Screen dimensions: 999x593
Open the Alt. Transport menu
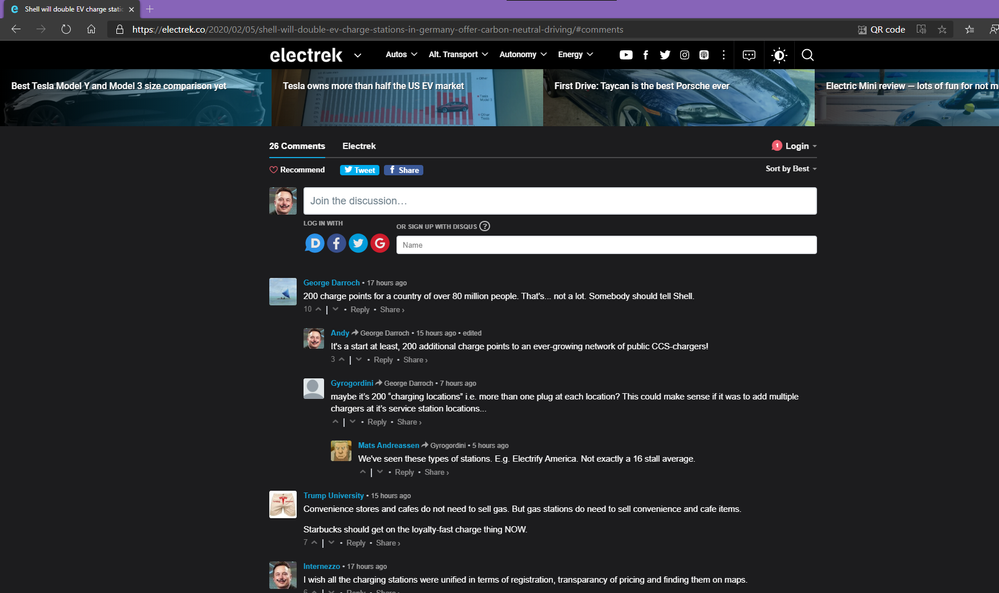pos(458,55)
